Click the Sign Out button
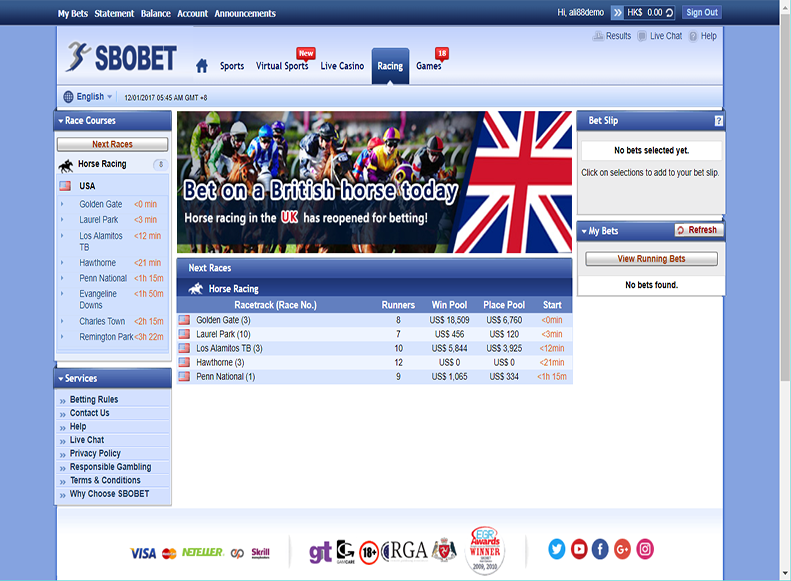 pos(701,13)
